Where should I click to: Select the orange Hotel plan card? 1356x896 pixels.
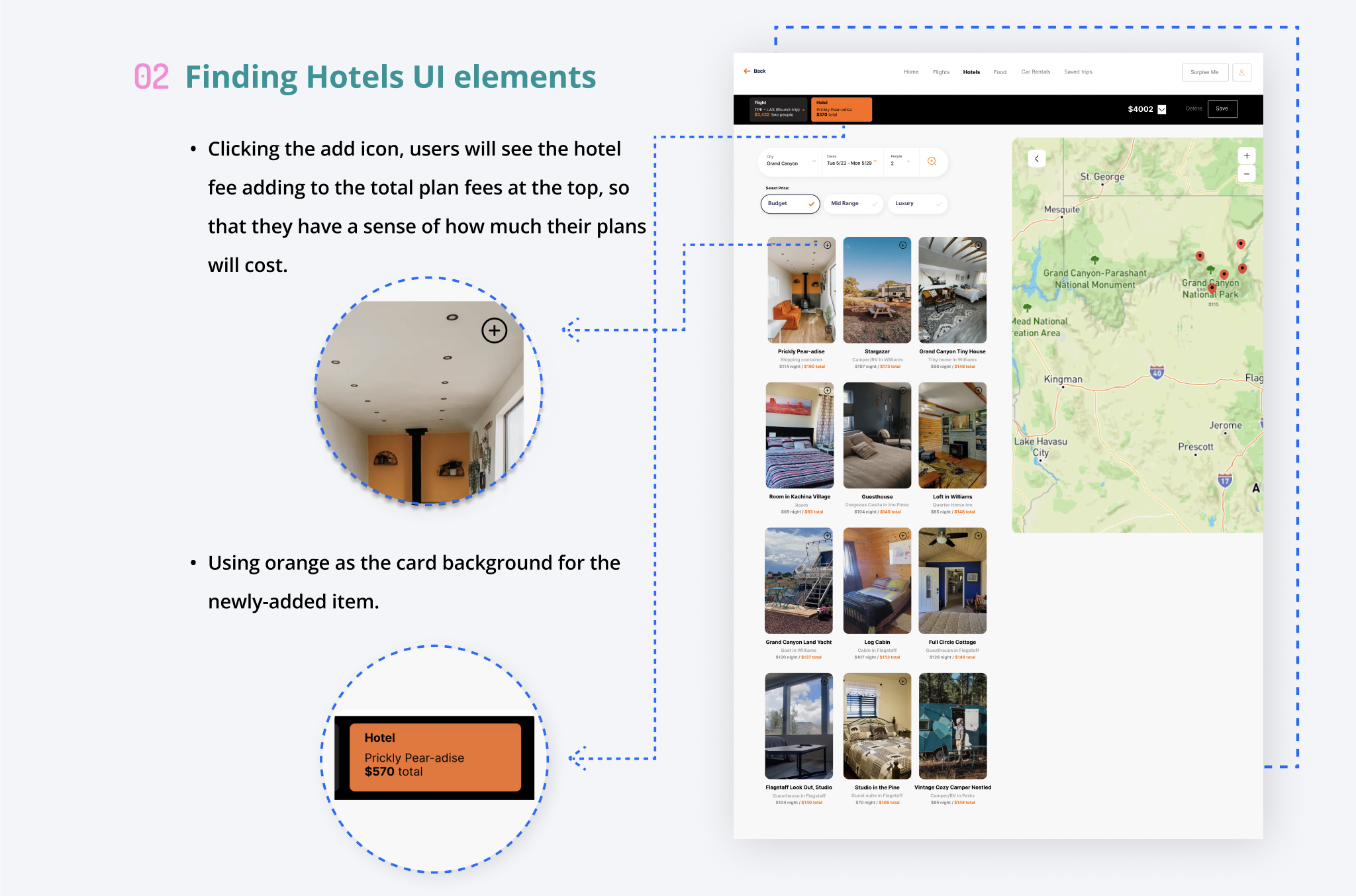point(841,109)
